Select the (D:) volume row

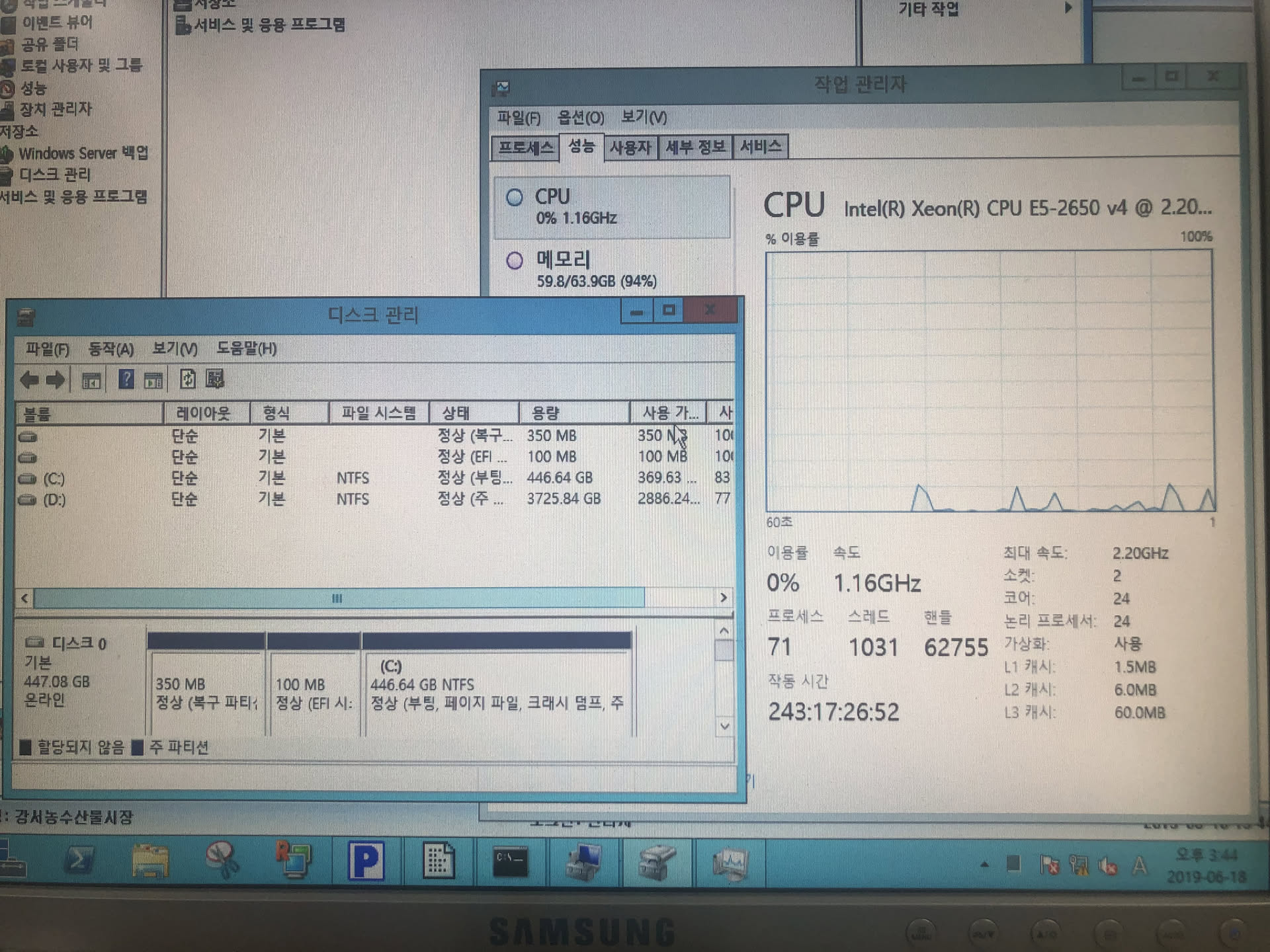pos(54,499)
